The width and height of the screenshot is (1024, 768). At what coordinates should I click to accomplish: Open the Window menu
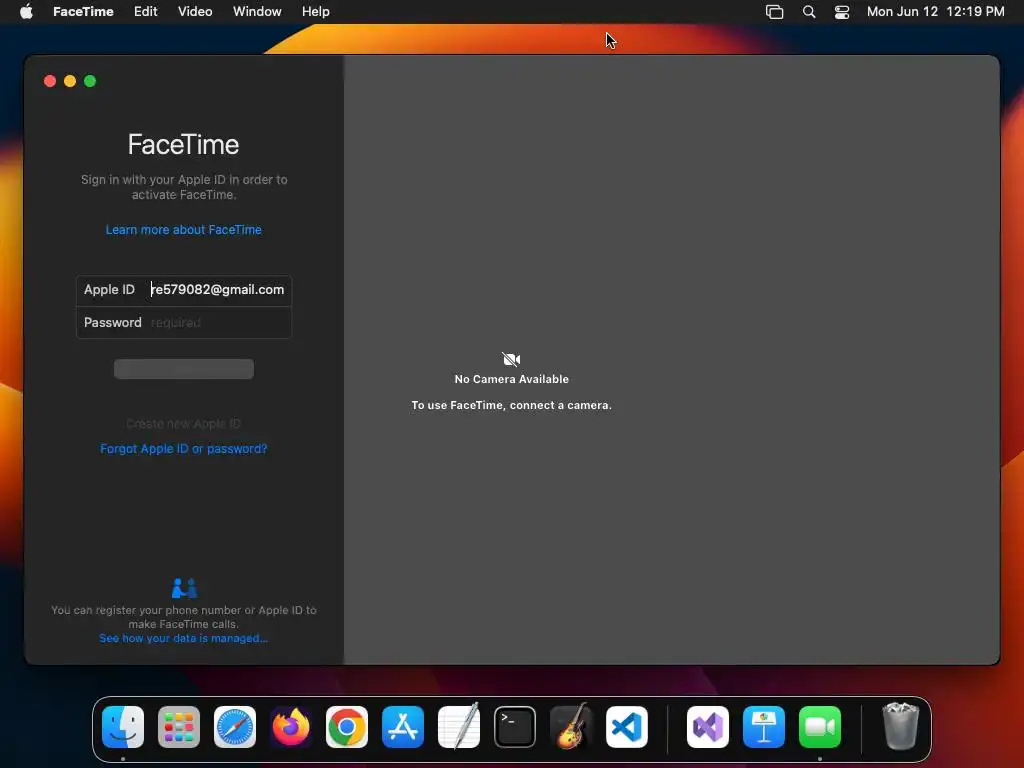pos(257,12)
